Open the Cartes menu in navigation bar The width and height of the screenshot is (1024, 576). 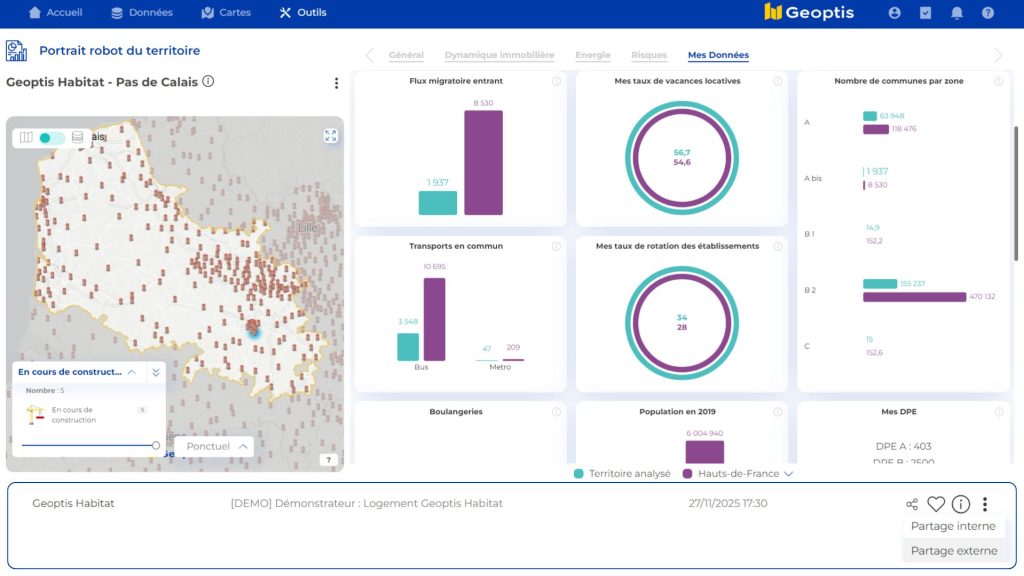pyautogui.click(x=226, y=13)
